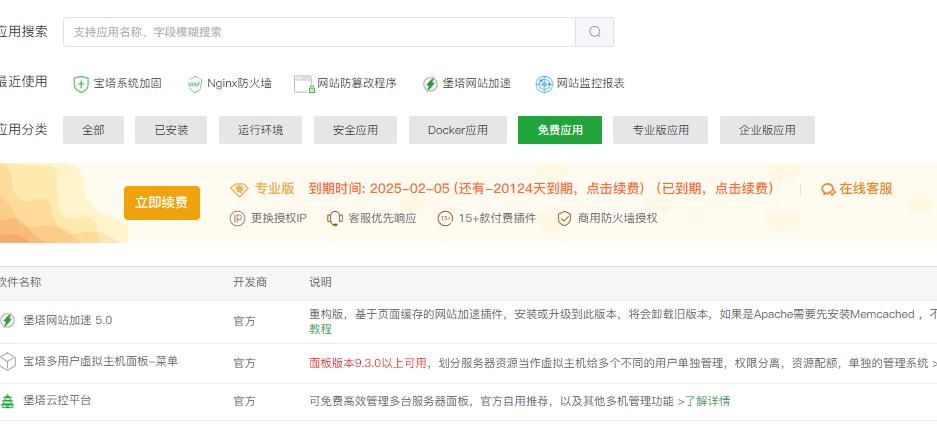Viewport: 937px width, 425px height.
Task: Select the 已安装 category tab
Action: [x=171, y=130]
